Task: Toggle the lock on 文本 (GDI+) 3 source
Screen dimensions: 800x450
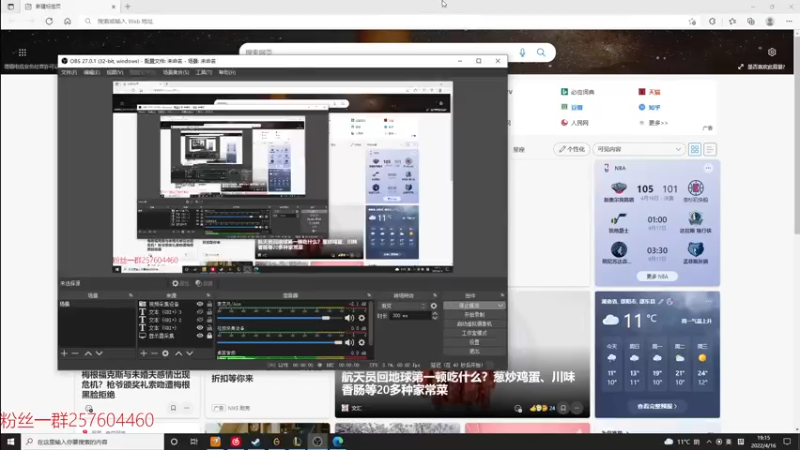Action: pyautogui.click(x=209, y=312)
